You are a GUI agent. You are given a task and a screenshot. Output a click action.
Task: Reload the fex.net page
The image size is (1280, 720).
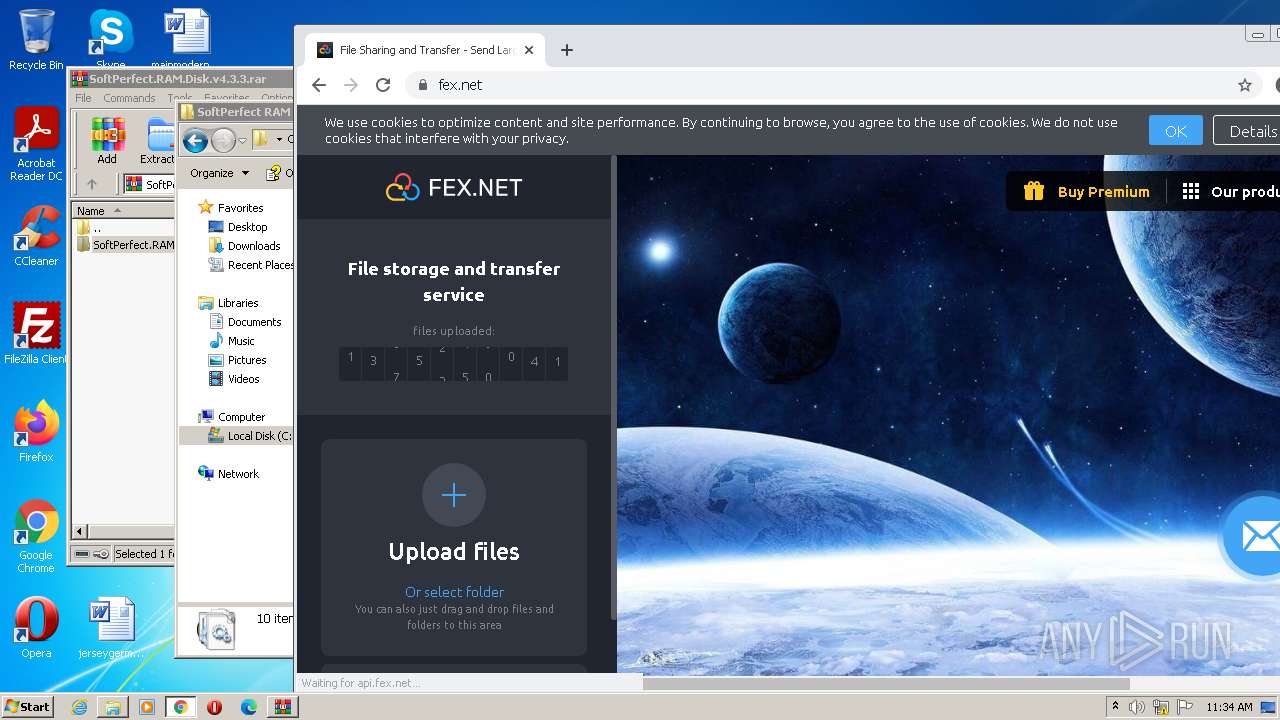tap(382, 85)
